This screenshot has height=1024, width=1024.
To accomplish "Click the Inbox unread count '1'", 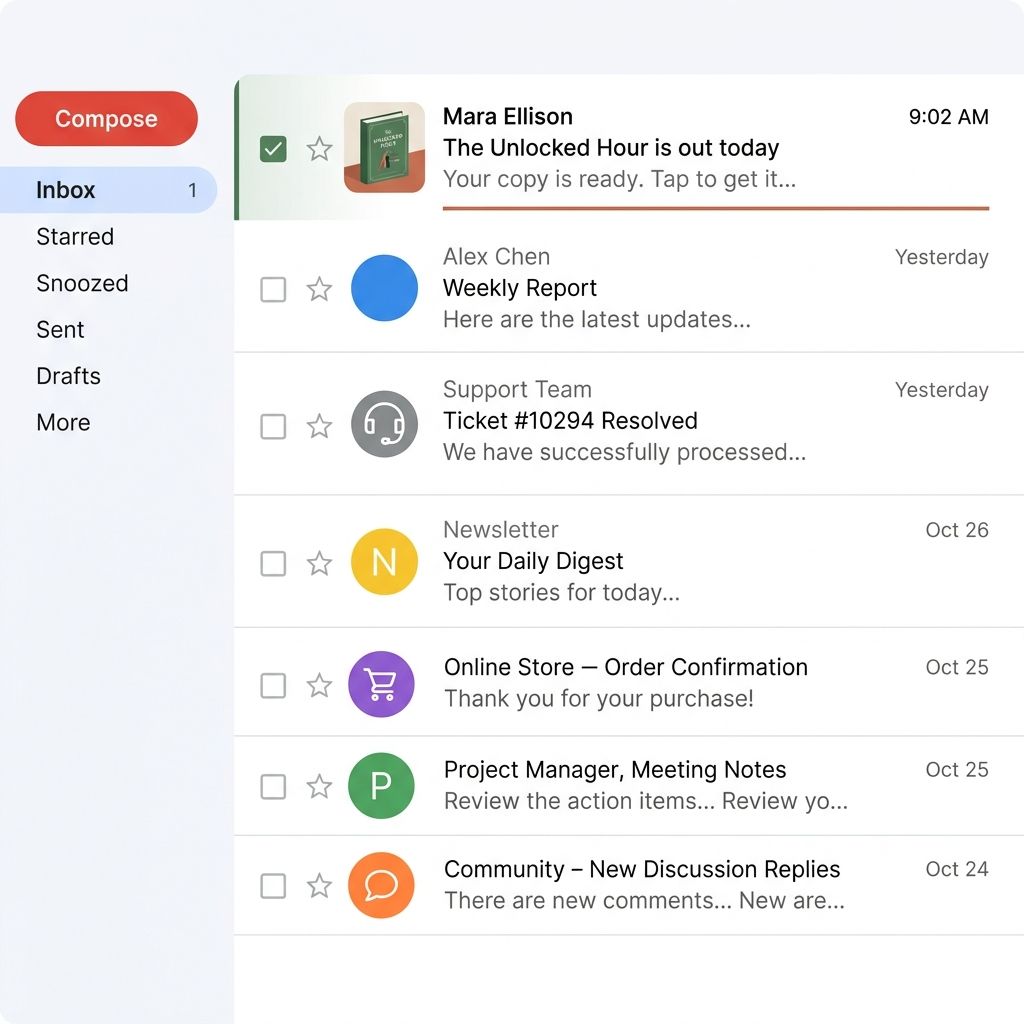I will click(192, 190).
